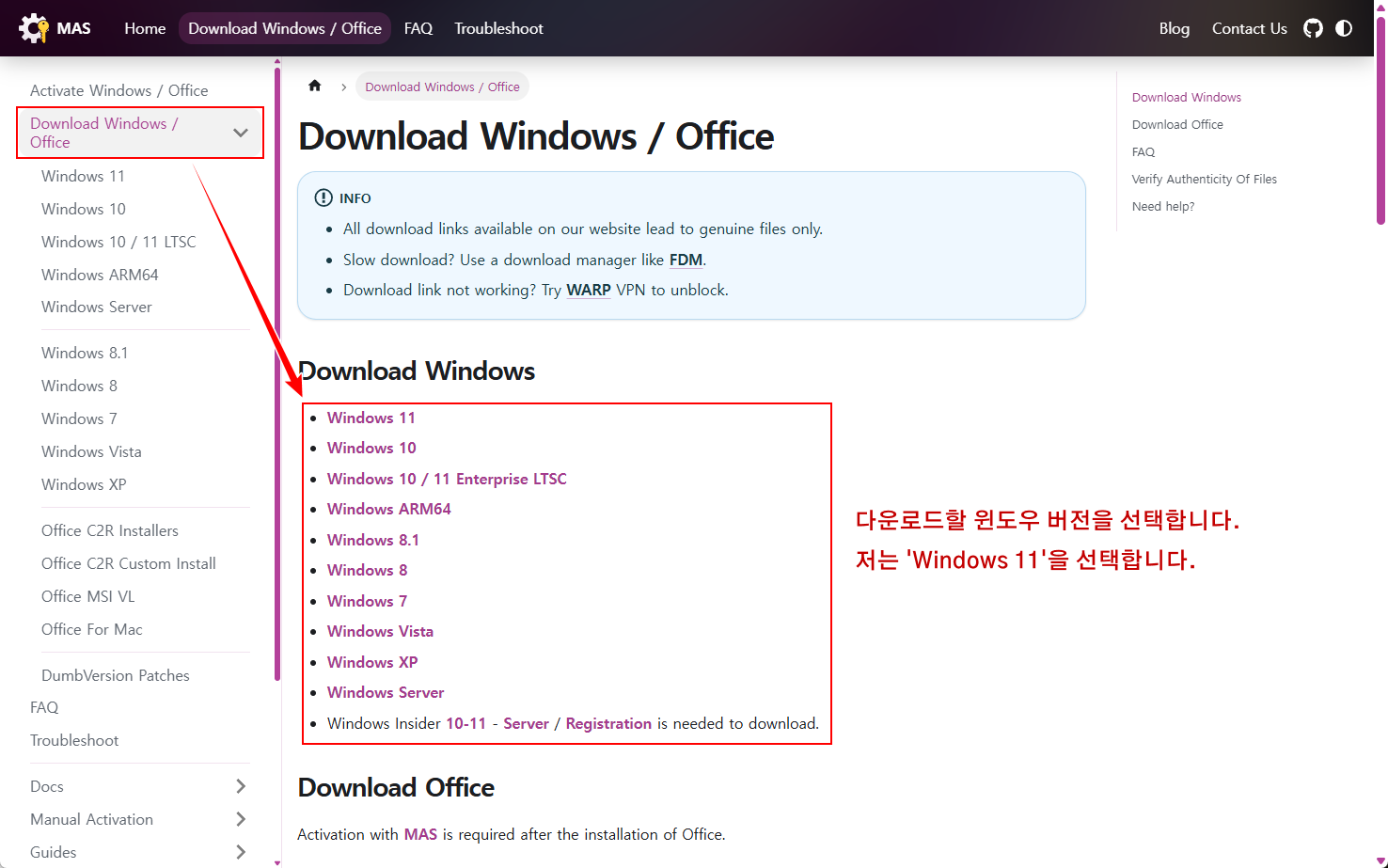This screenshot has height=868, width=1388.
Task: Click the MAS gear logo icon
Action: click(x=34, y=28)
